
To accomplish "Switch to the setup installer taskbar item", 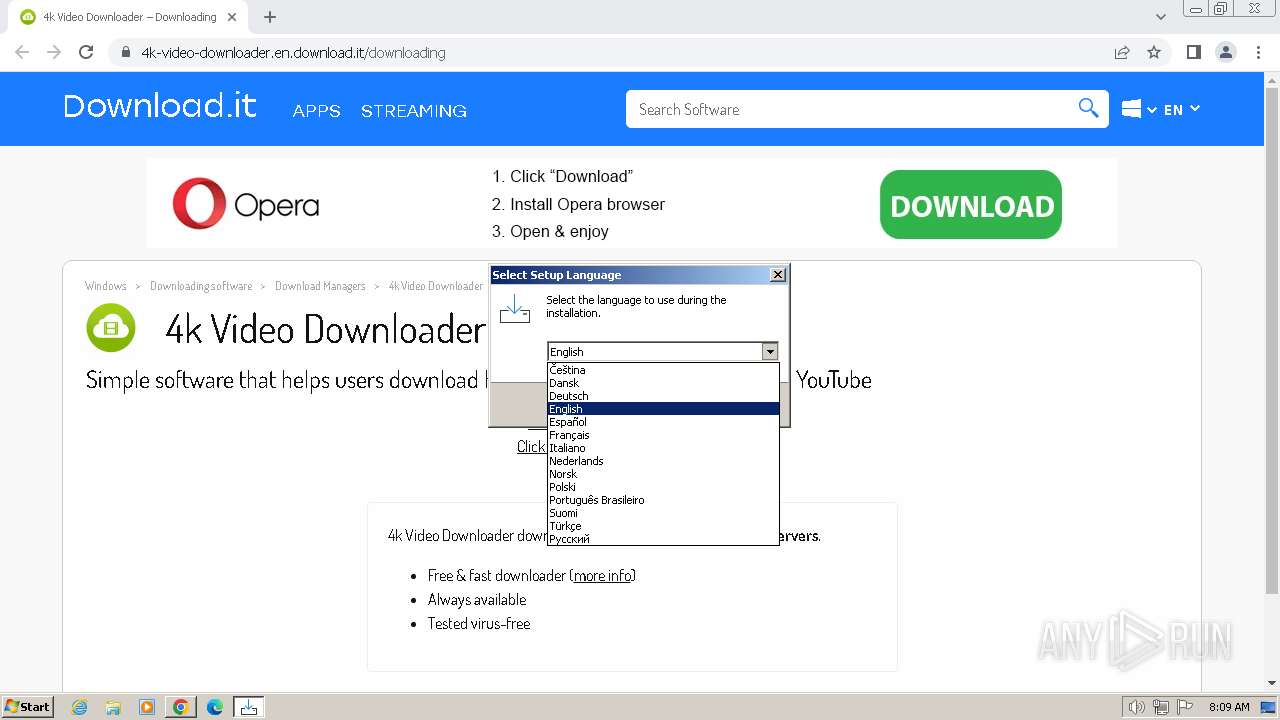I will (x=249, y=707).
